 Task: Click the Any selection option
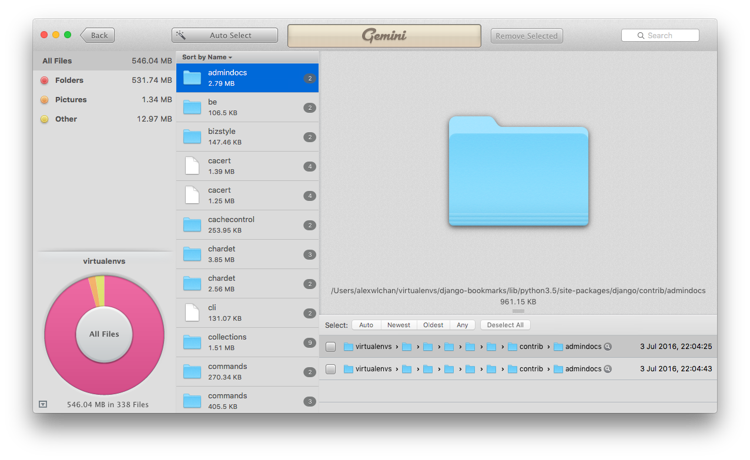tap(462, 325)
